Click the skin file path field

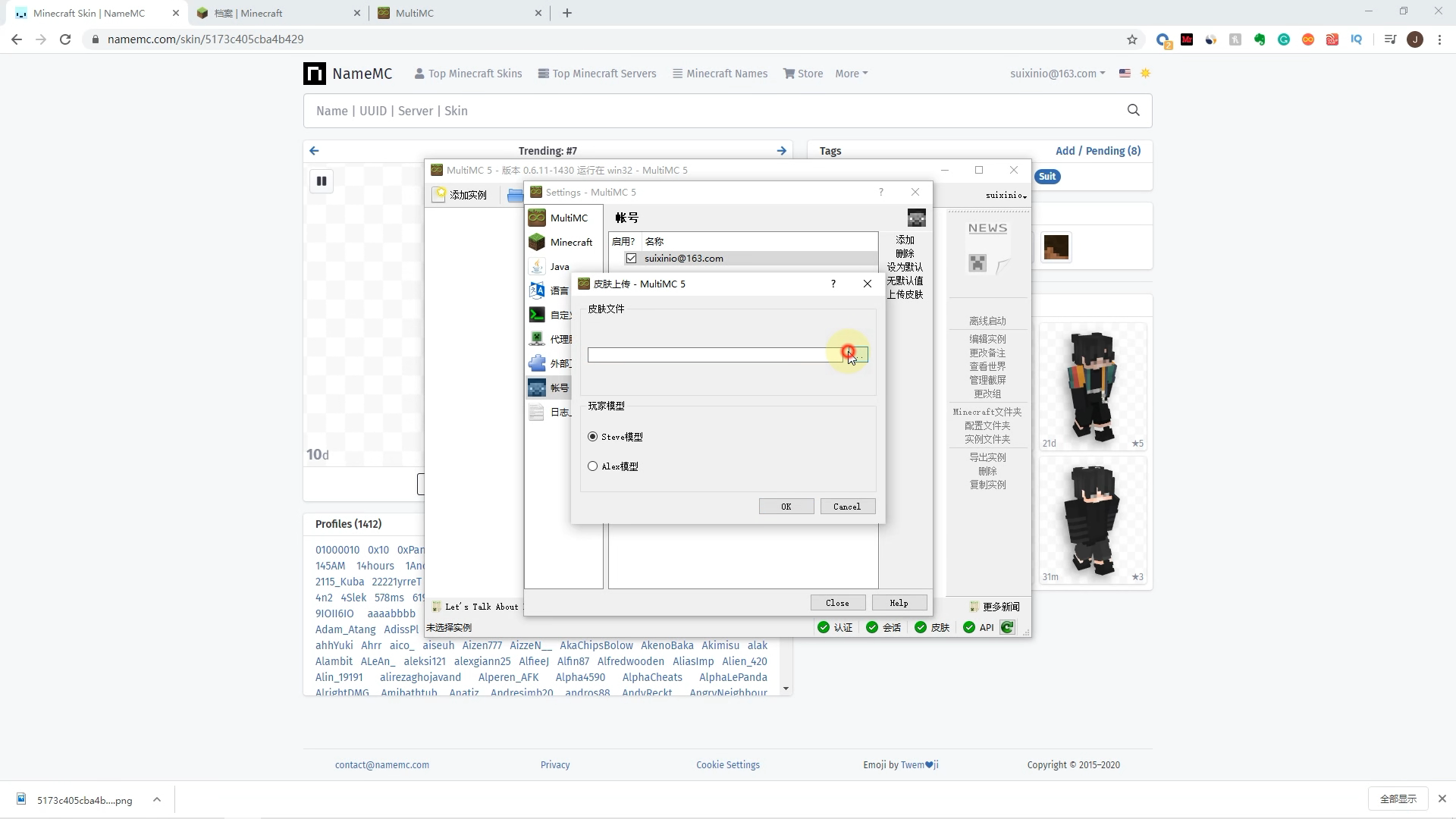(713, 355)
